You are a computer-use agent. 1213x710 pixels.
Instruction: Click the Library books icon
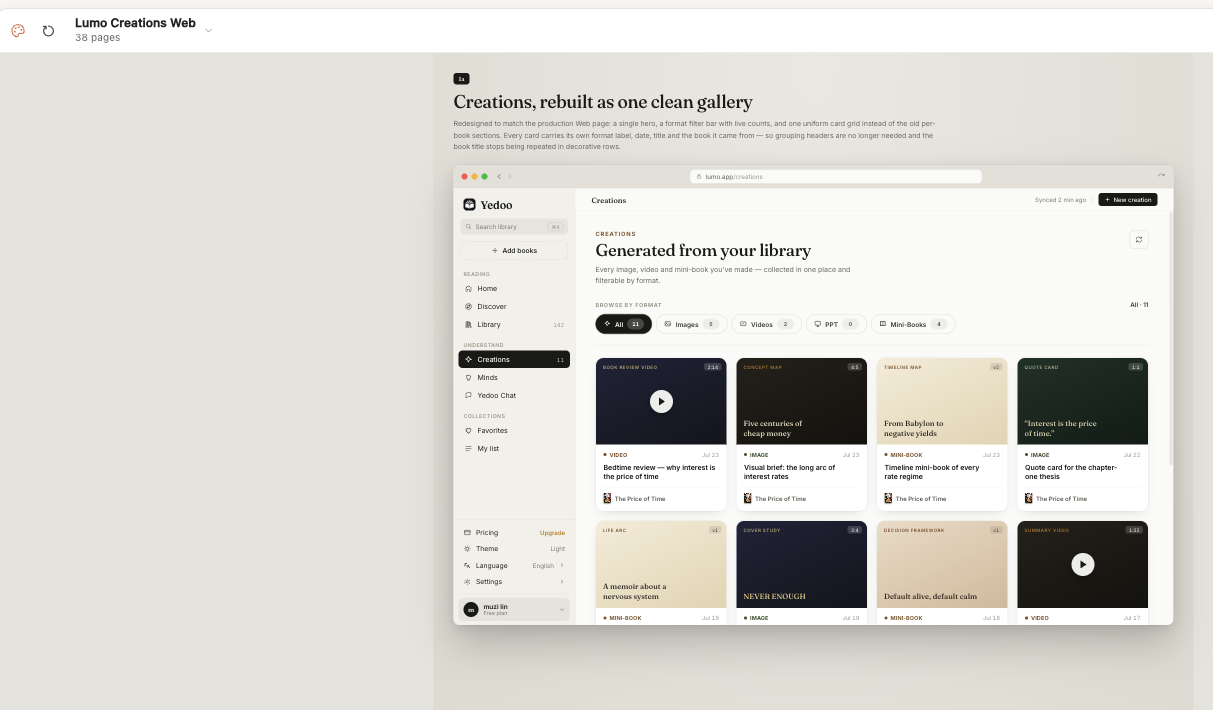click(x=468, y=324)
